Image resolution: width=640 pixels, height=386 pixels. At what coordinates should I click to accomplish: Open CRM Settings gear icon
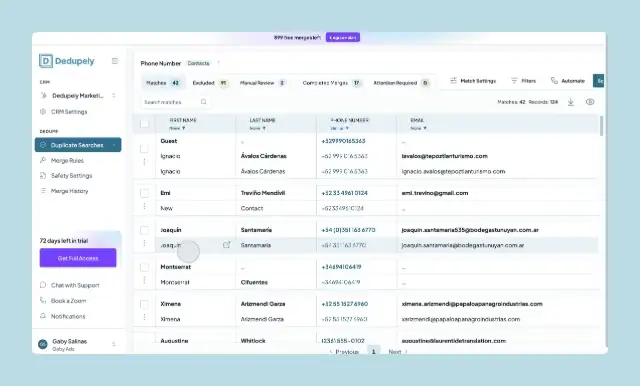click(x=43, y=111)
